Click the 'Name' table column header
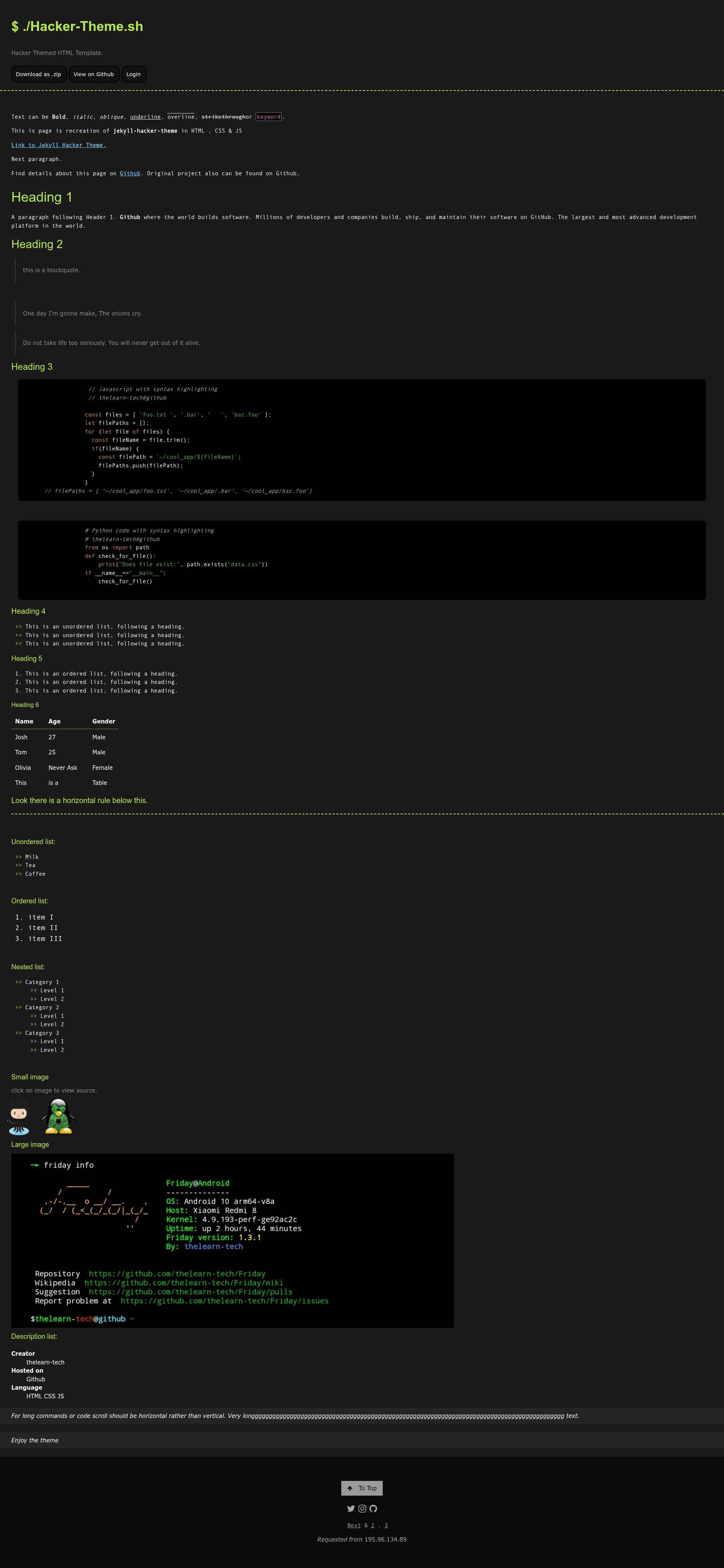Image resolution: width=724 pixels, height=1568 pixels. [x=25, y=721]
